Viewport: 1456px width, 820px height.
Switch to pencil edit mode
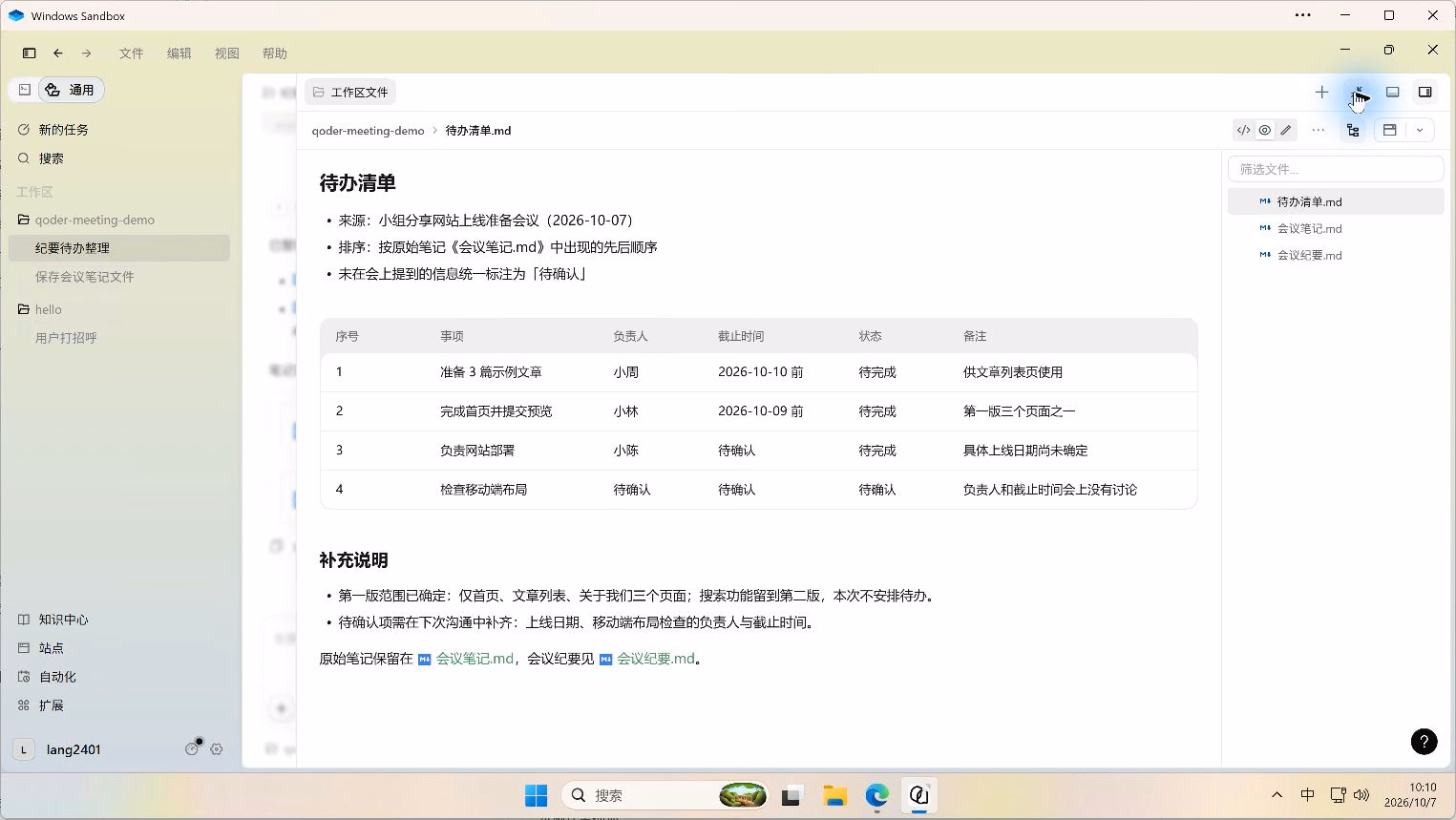pyautogui.click(x=1286, y=130)
